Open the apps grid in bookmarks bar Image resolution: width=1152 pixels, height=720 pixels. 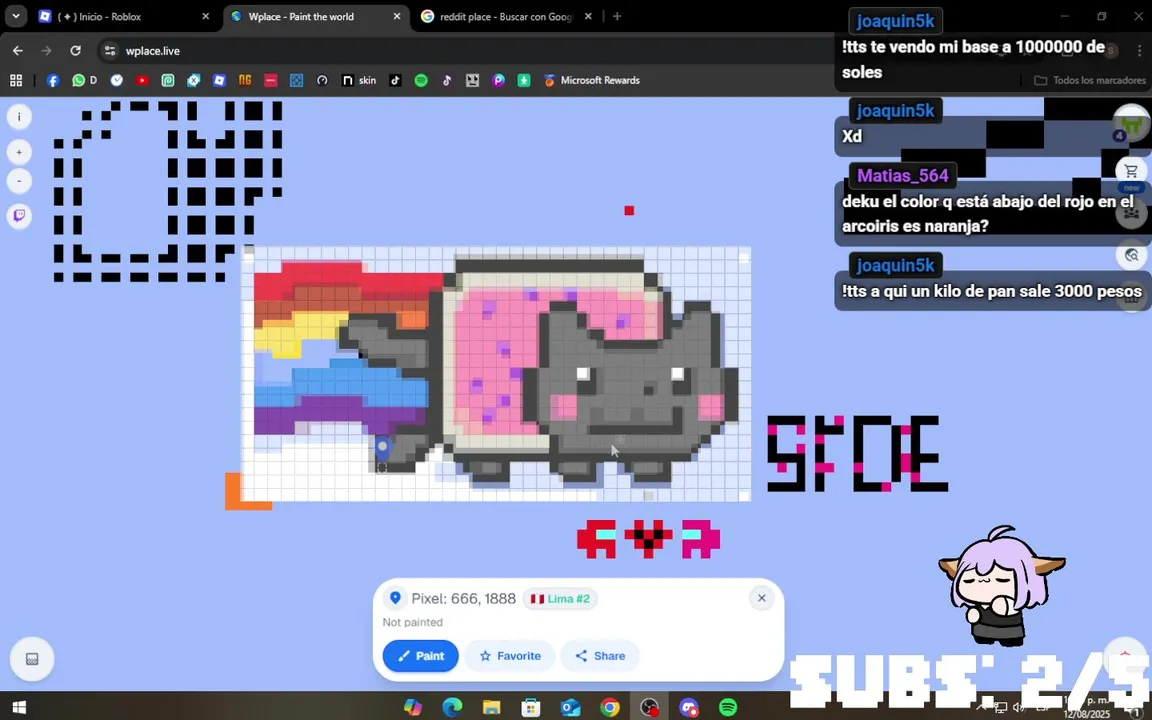click(15, 80)
